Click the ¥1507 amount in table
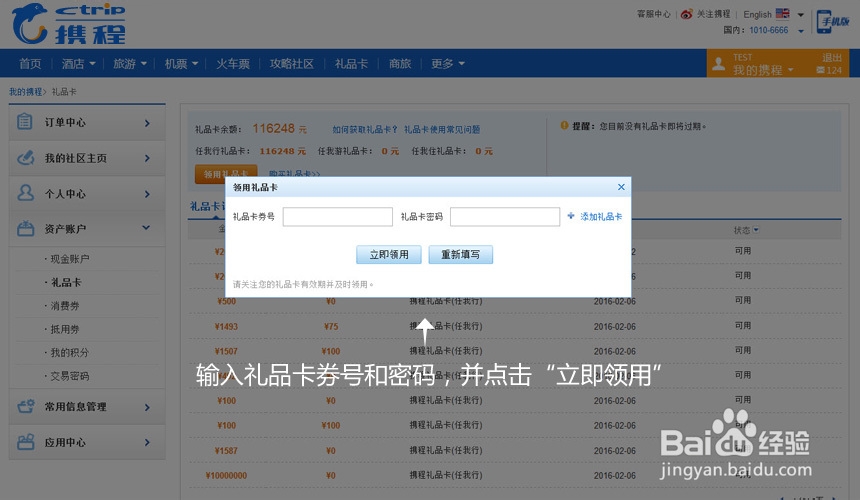The image size is (860, 500). point(226,351)
